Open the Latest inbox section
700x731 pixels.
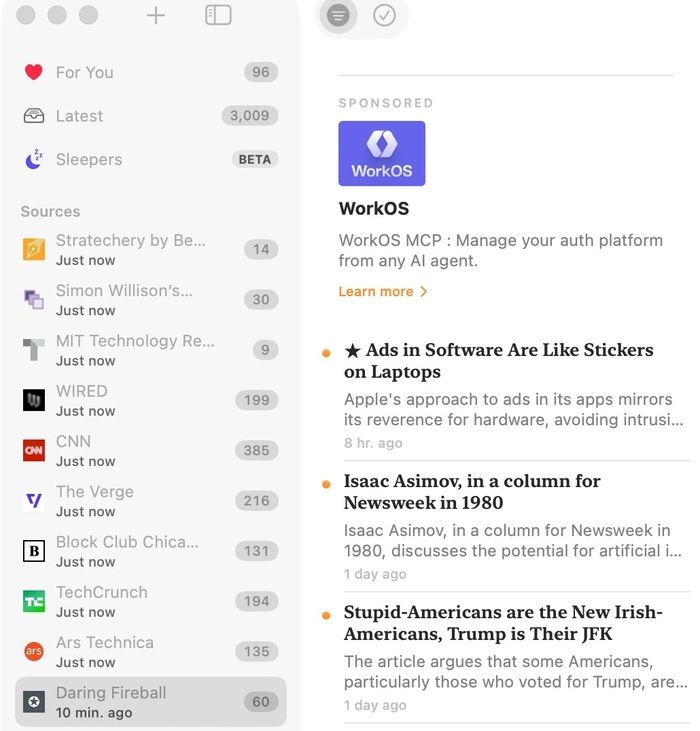tap(151, 116)
